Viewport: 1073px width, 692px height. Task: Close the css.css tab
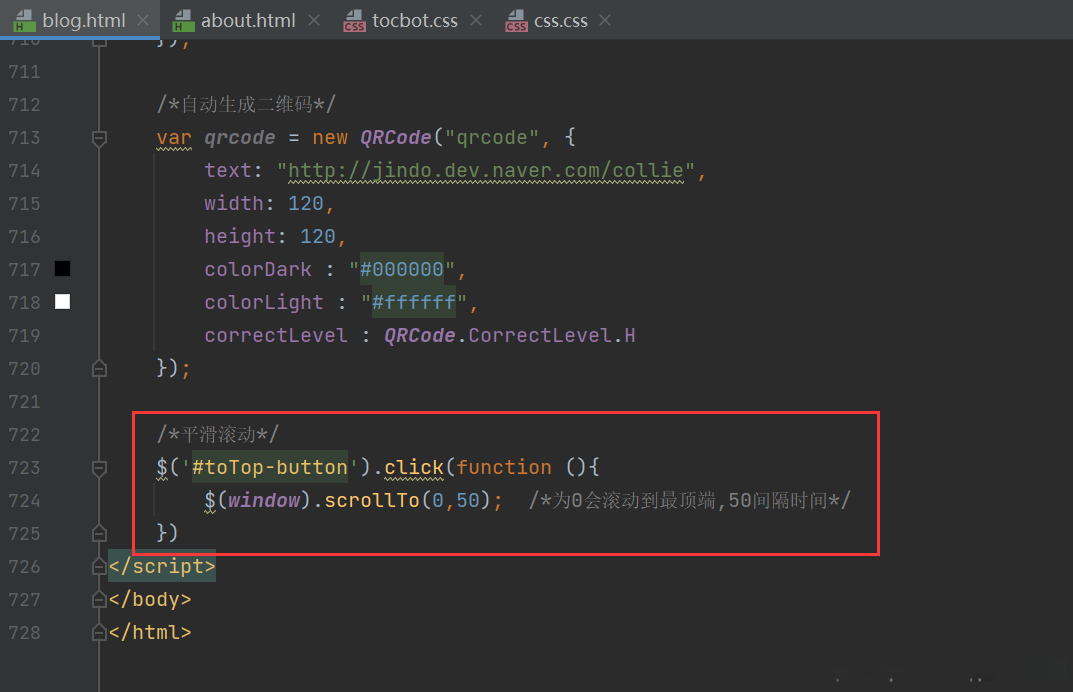[605, 21]
